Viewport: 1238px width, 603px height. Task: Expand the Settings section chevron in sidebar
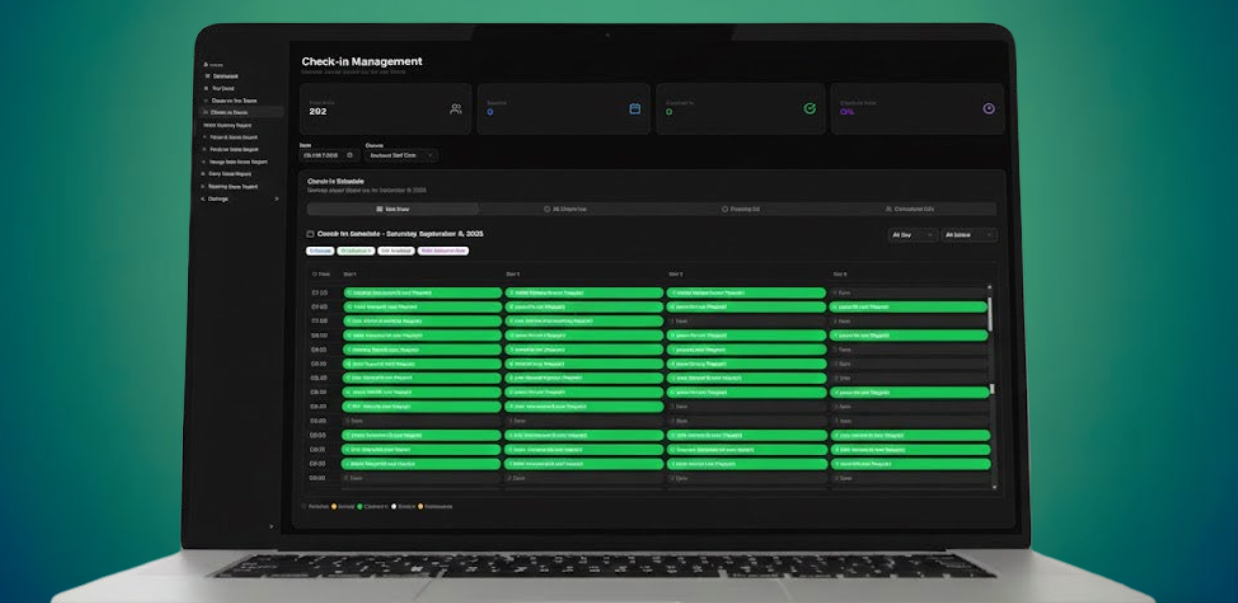click(277, 199)
